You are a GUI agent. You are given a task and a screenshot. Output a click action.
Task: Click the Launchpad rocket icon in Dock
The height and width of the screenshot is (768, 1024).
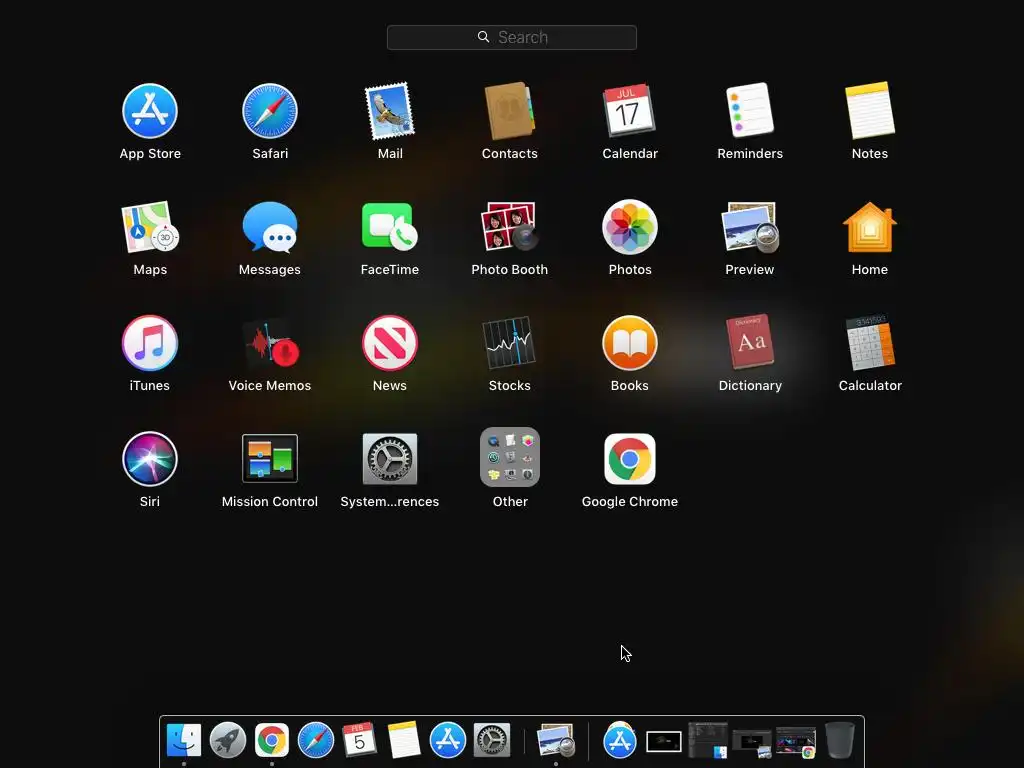[228, 740]
